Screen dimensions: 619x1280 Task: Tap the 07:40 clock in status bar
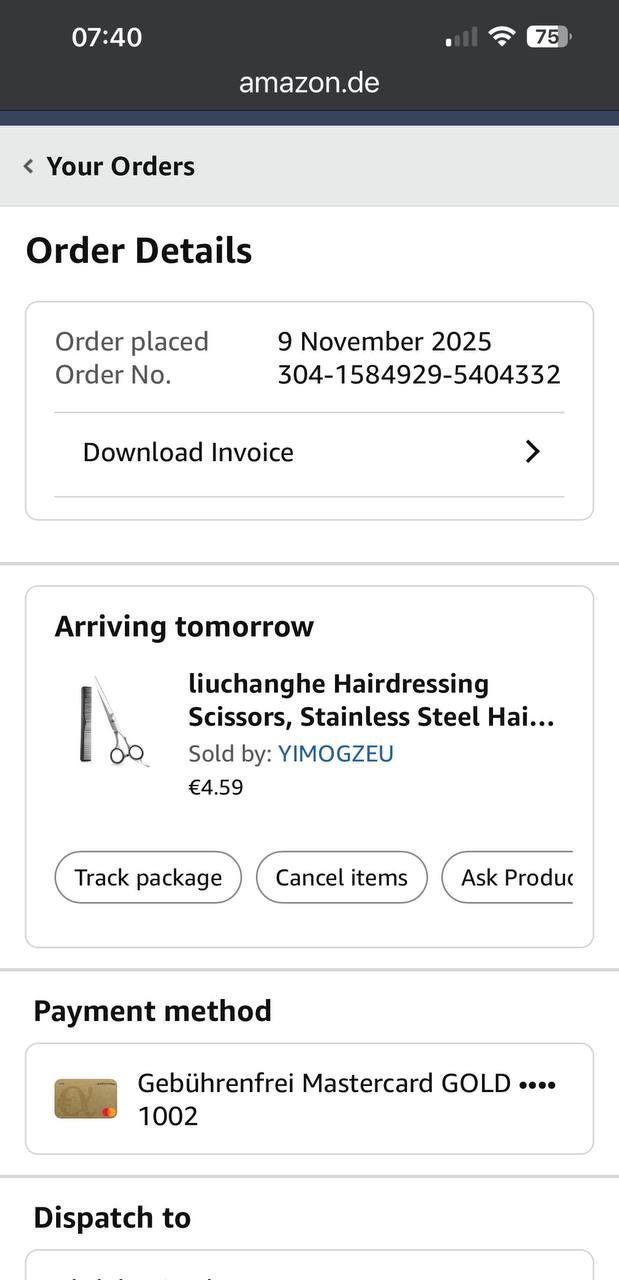click(x=107, y=37)
